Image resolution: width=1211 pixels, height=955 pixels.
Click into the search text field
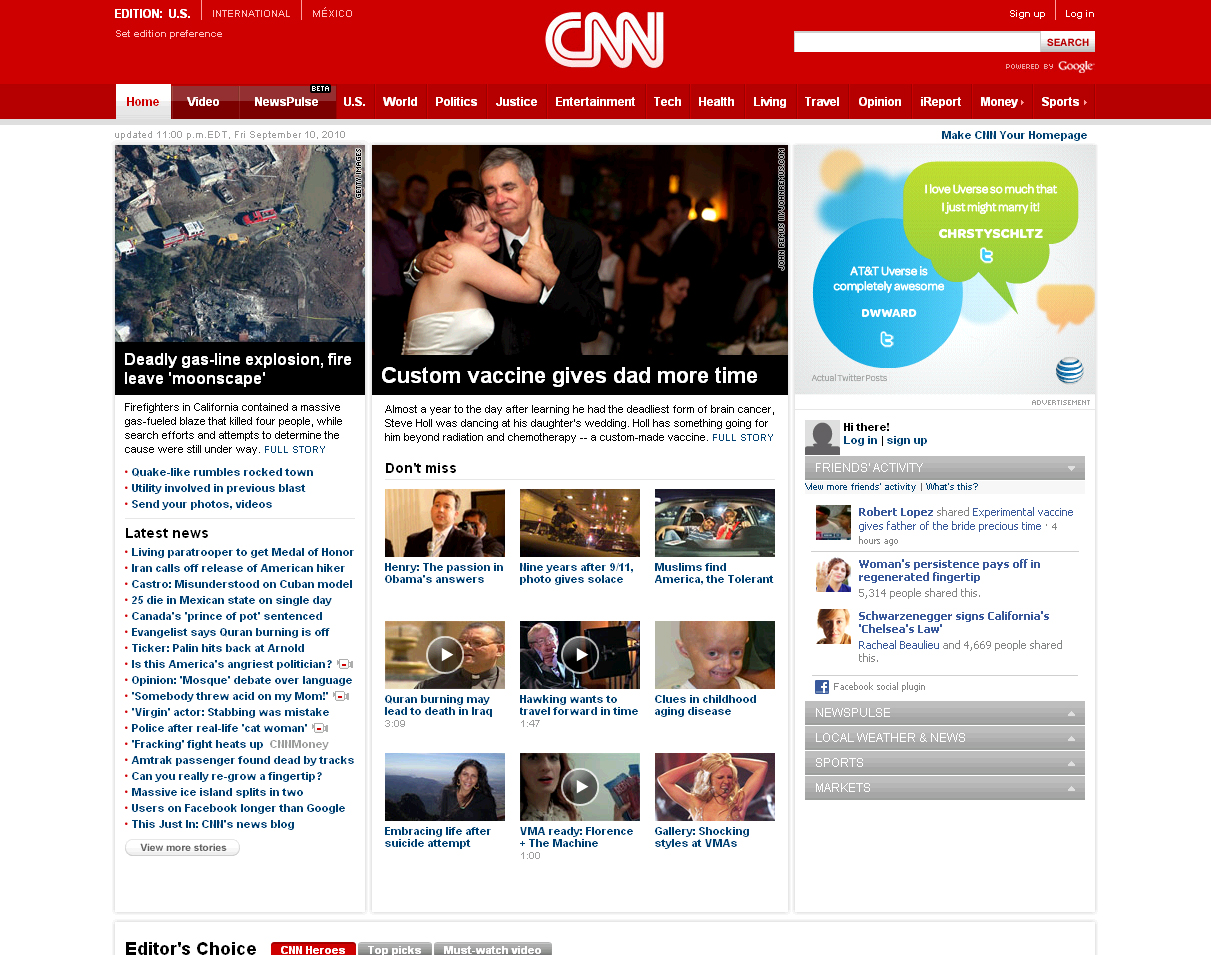pyautogui.click(x=916, y=42)
